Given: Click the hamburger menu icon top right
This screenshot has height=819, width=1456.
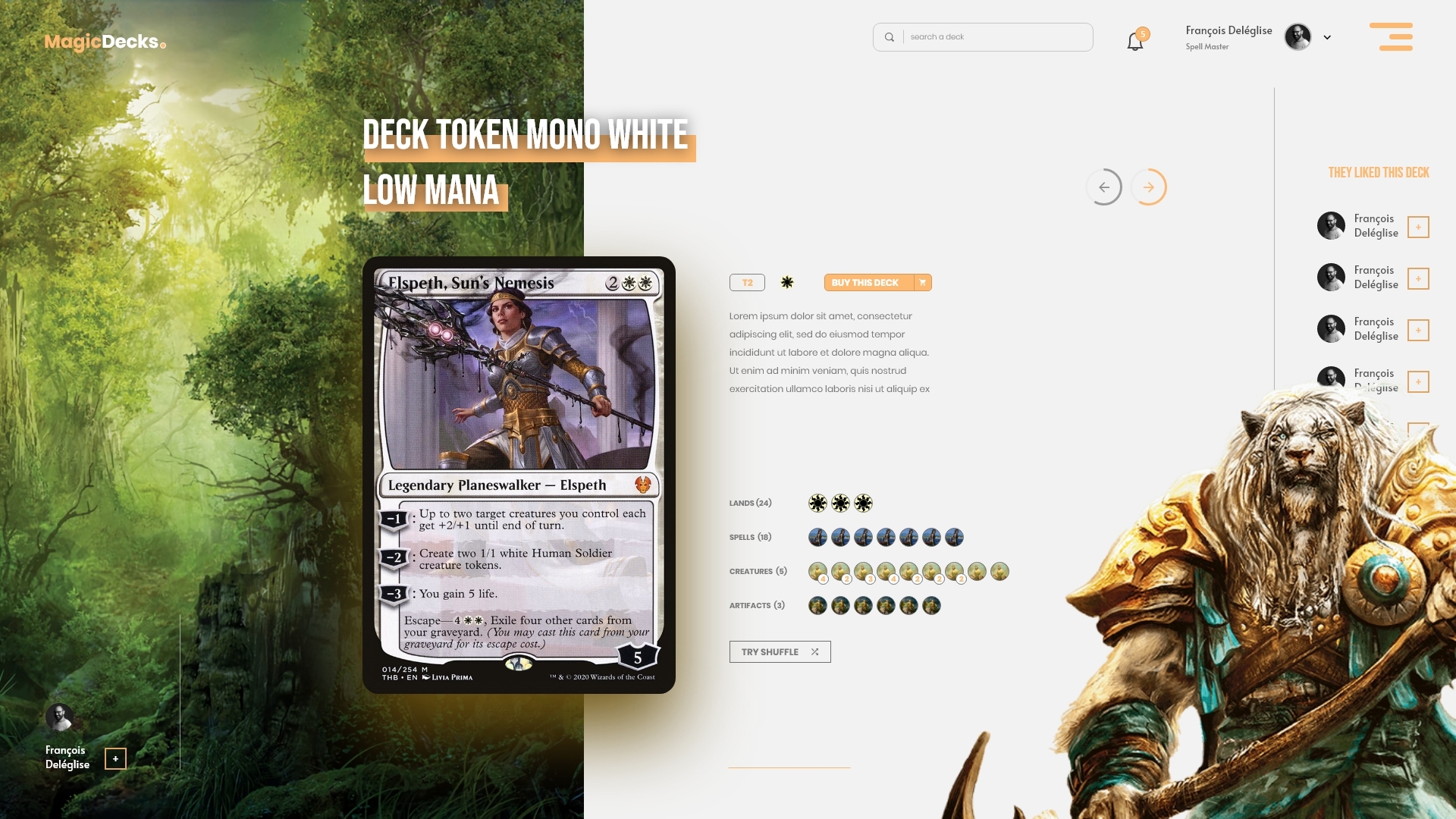Looking at the screenshot, I should (1393, 37).
